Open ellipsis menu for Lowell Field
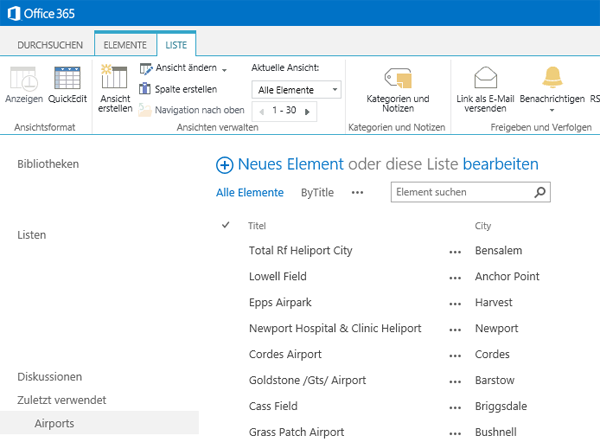600x442 pixels. pyautogui.click(x=456, y=277)
